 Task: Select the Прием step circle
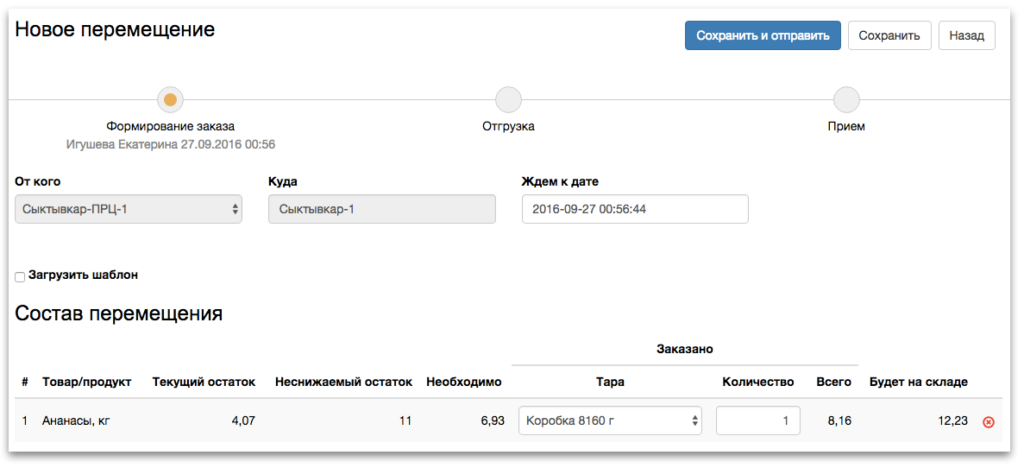(846, 100)
